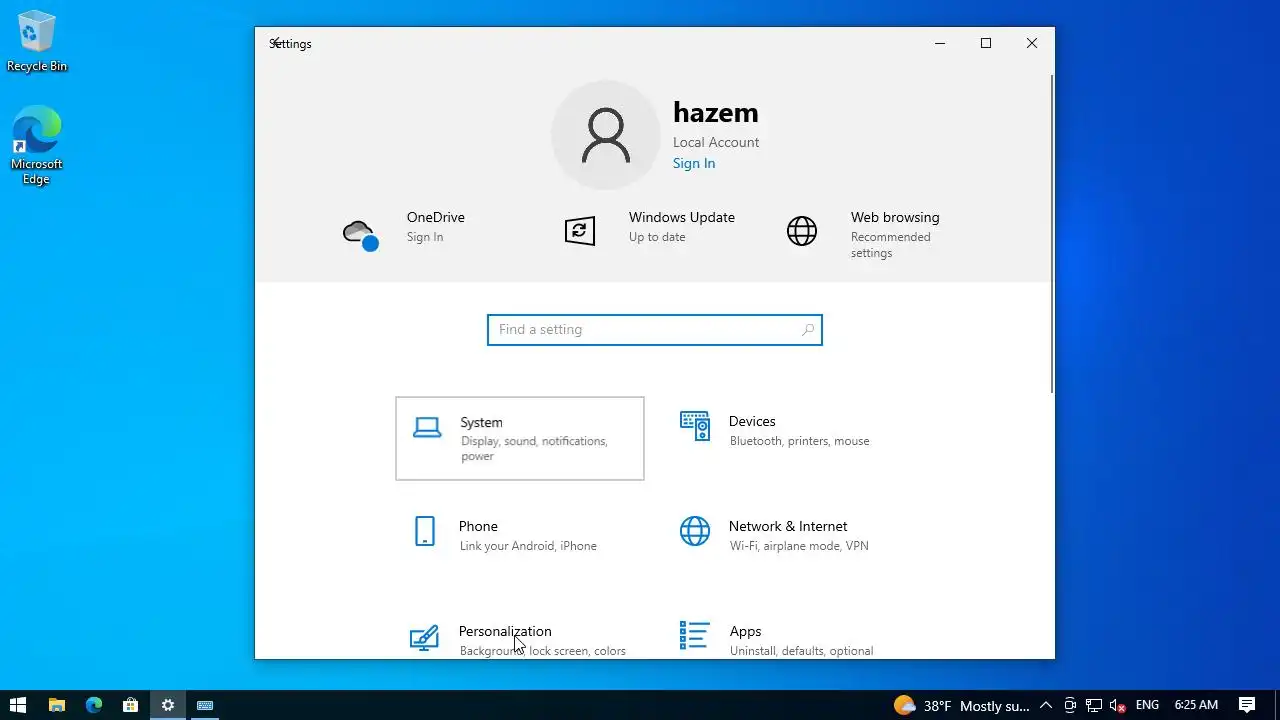Screen dimensions: 1280x720
Task: Open the weather widget showing 38°F
Action: tap(961, 705)
